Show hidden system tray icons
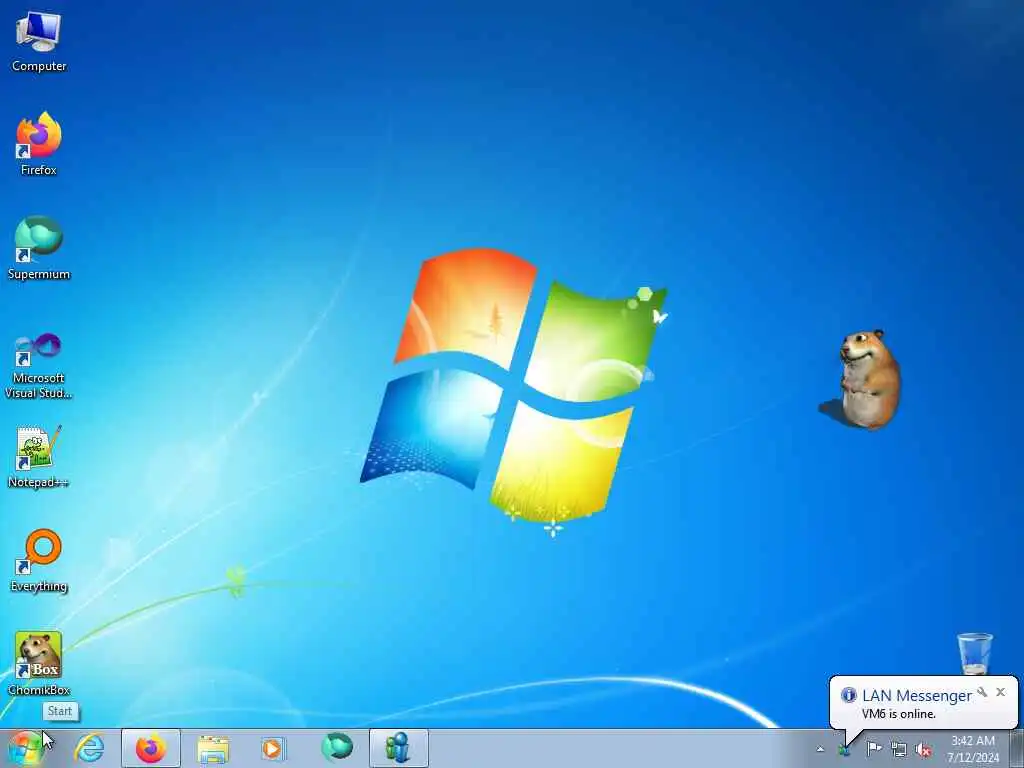Image resolution: width=1024 pixels, height=768 pixels. coord(820,749)
